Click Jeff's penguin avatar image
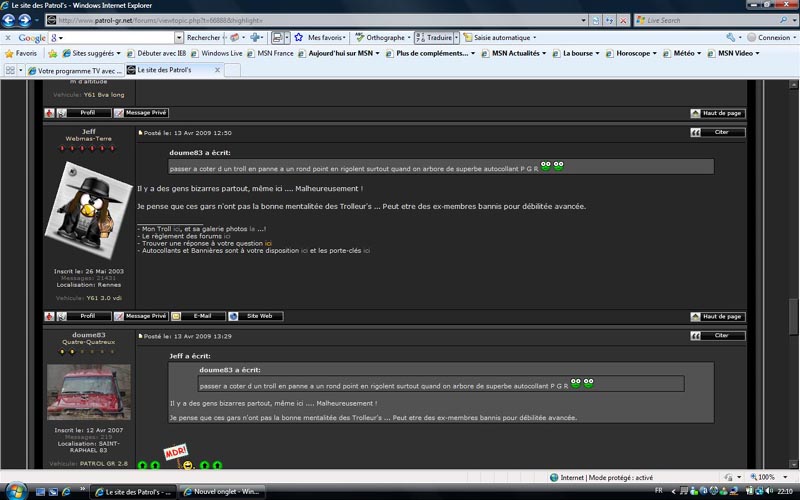The image size is (800, 500). click(89, 210)
